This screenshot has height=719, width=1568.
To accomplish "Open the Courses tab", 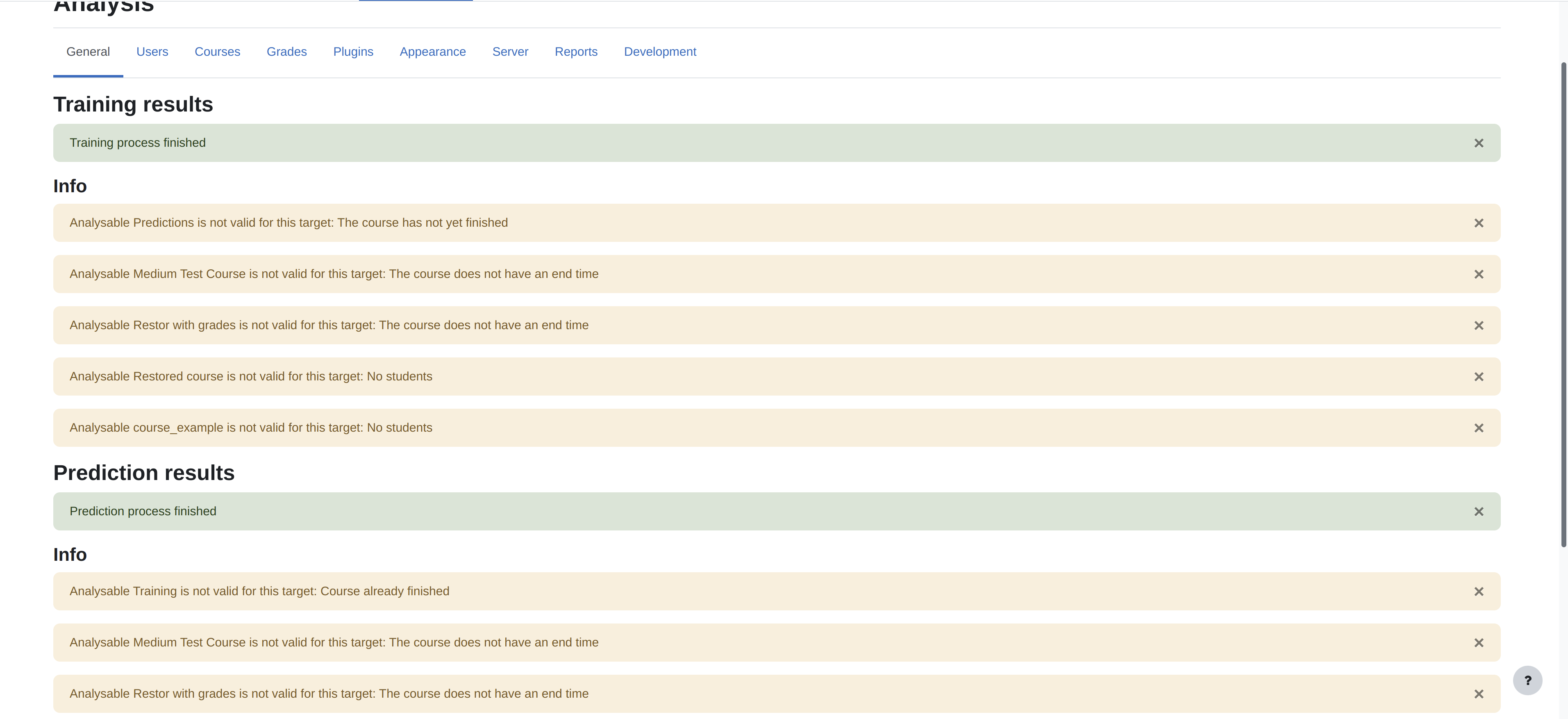I will [x=217, y=52].
